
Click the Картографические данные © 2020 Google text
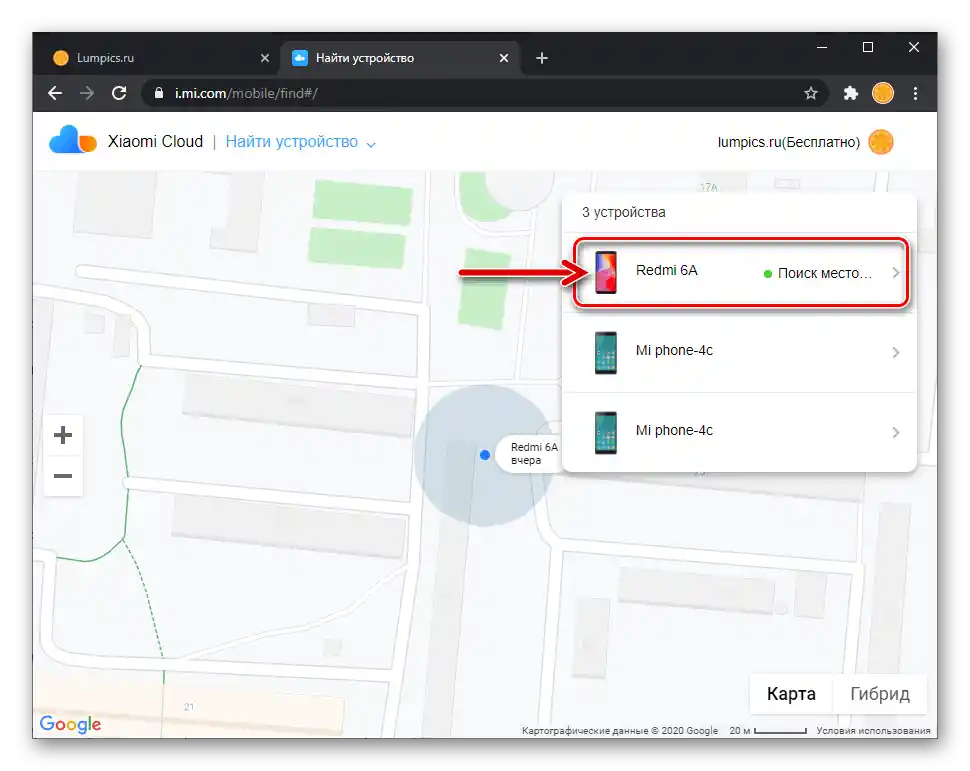click(620, 731)
